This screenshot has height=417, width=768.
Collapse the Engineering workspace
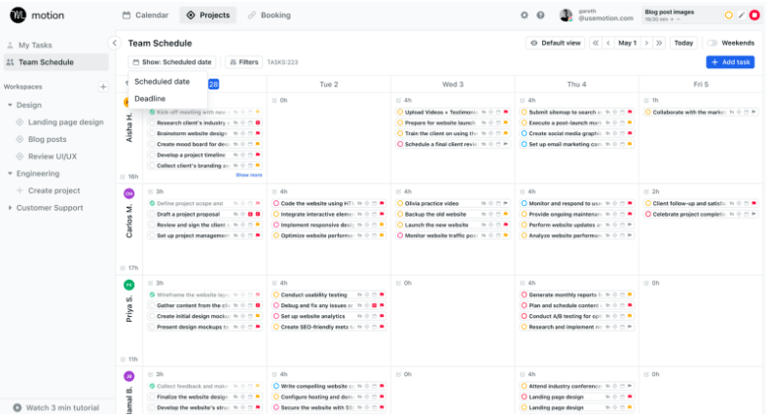pyautogui.click(x=10, y=173)
